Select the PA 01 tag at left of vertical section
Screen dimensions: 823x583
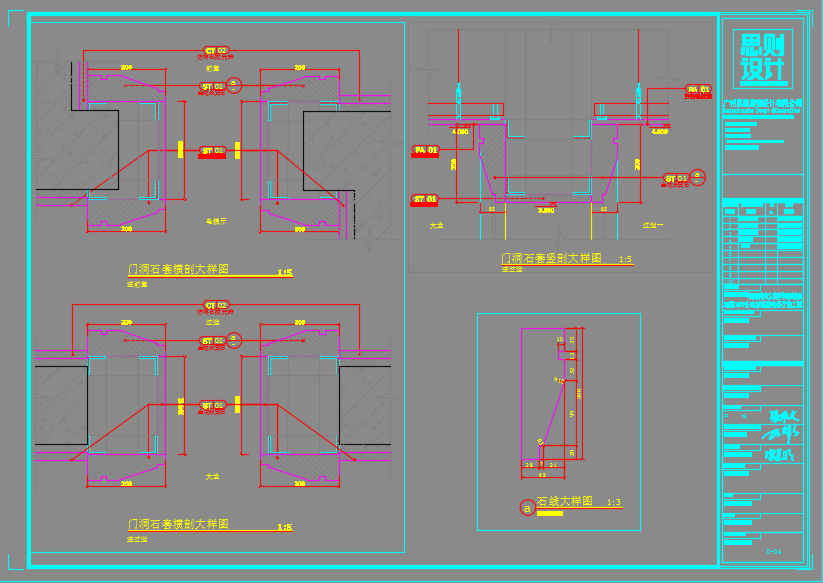(x=425, y=150)
